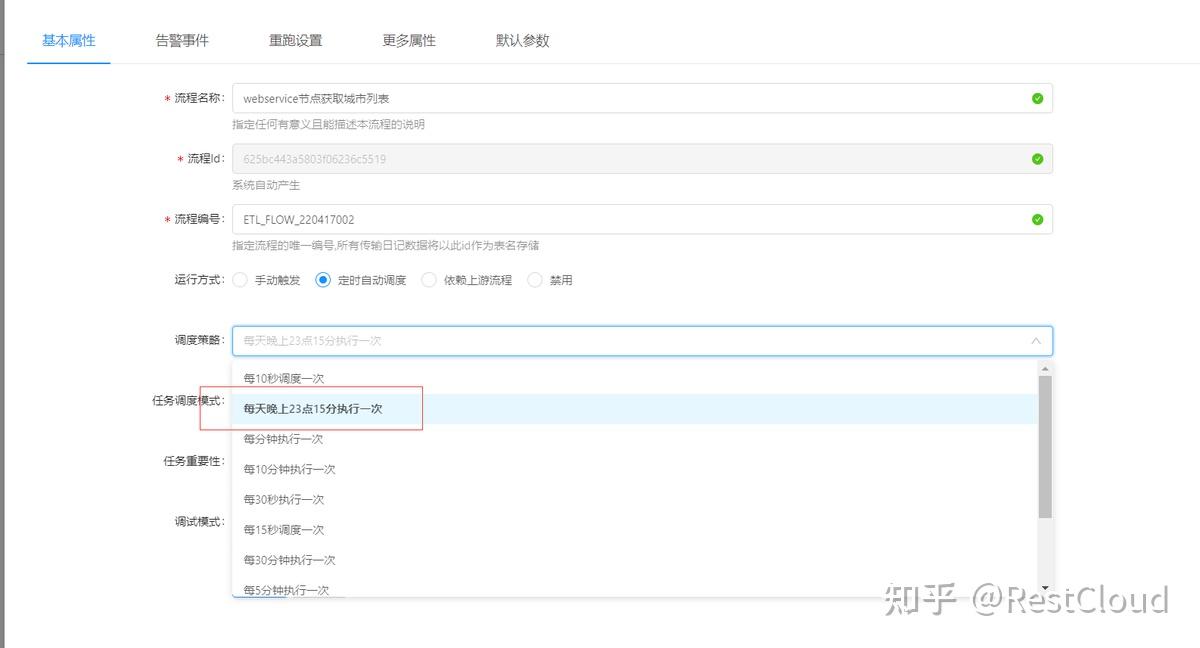Enable the 定时自动调度 option
The image size is (1200, 648).
tap(323, 280)
